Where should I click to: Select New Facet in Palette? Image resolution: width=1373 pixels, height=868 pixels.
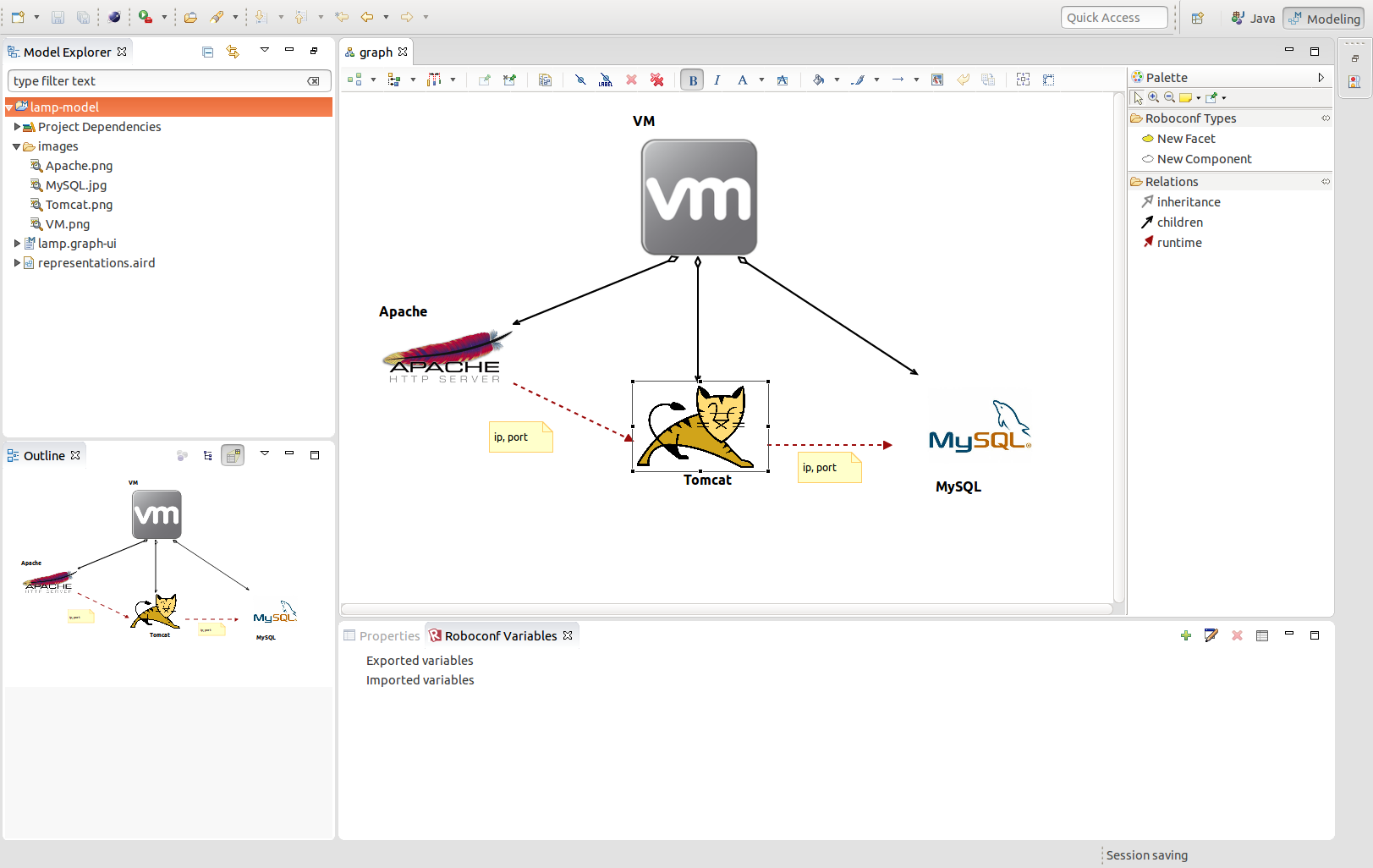[x=1178, y=139]
